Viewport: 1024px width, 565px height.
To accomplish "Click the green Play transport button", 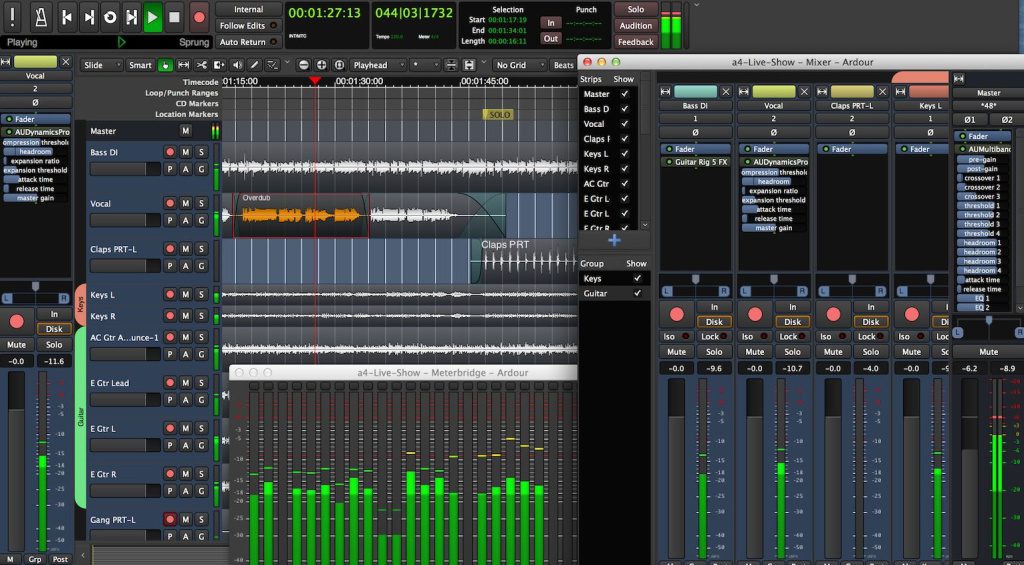I will click(153, 17).
